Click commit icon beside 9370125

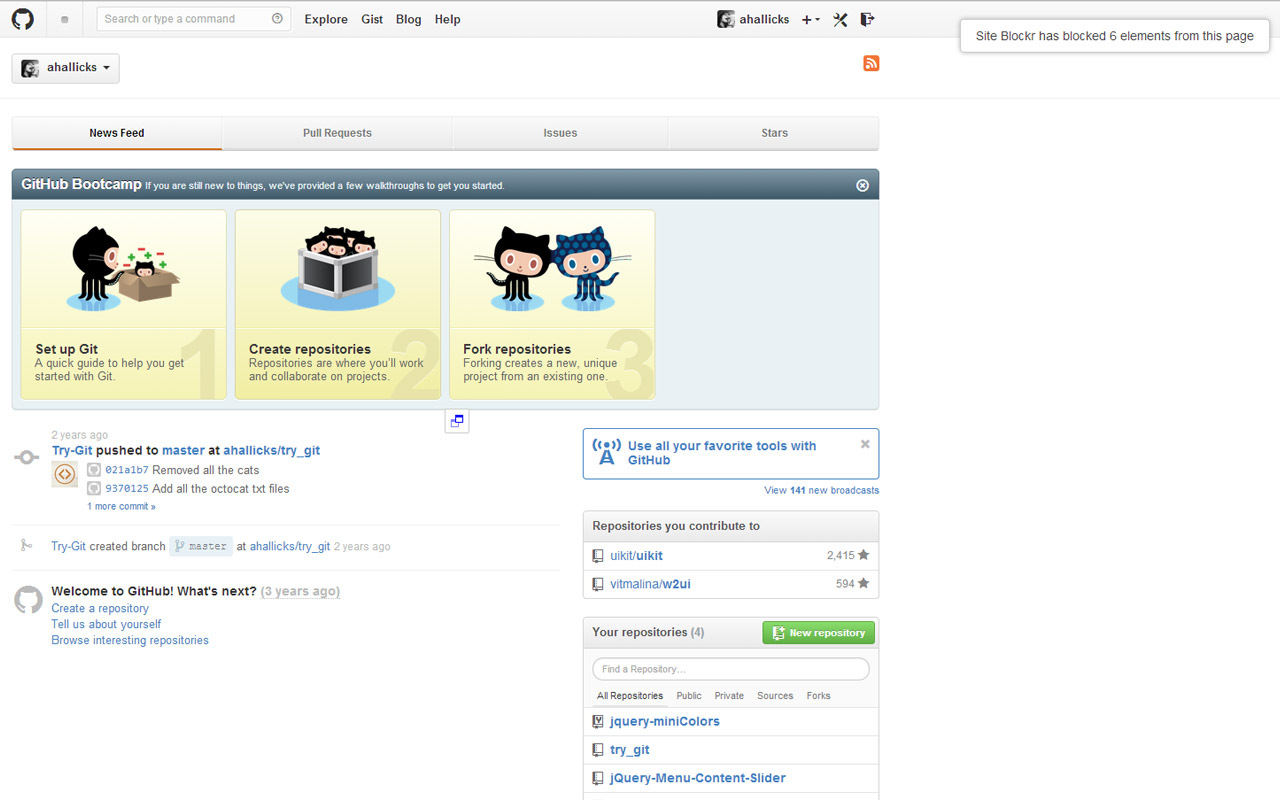(94, 489)
